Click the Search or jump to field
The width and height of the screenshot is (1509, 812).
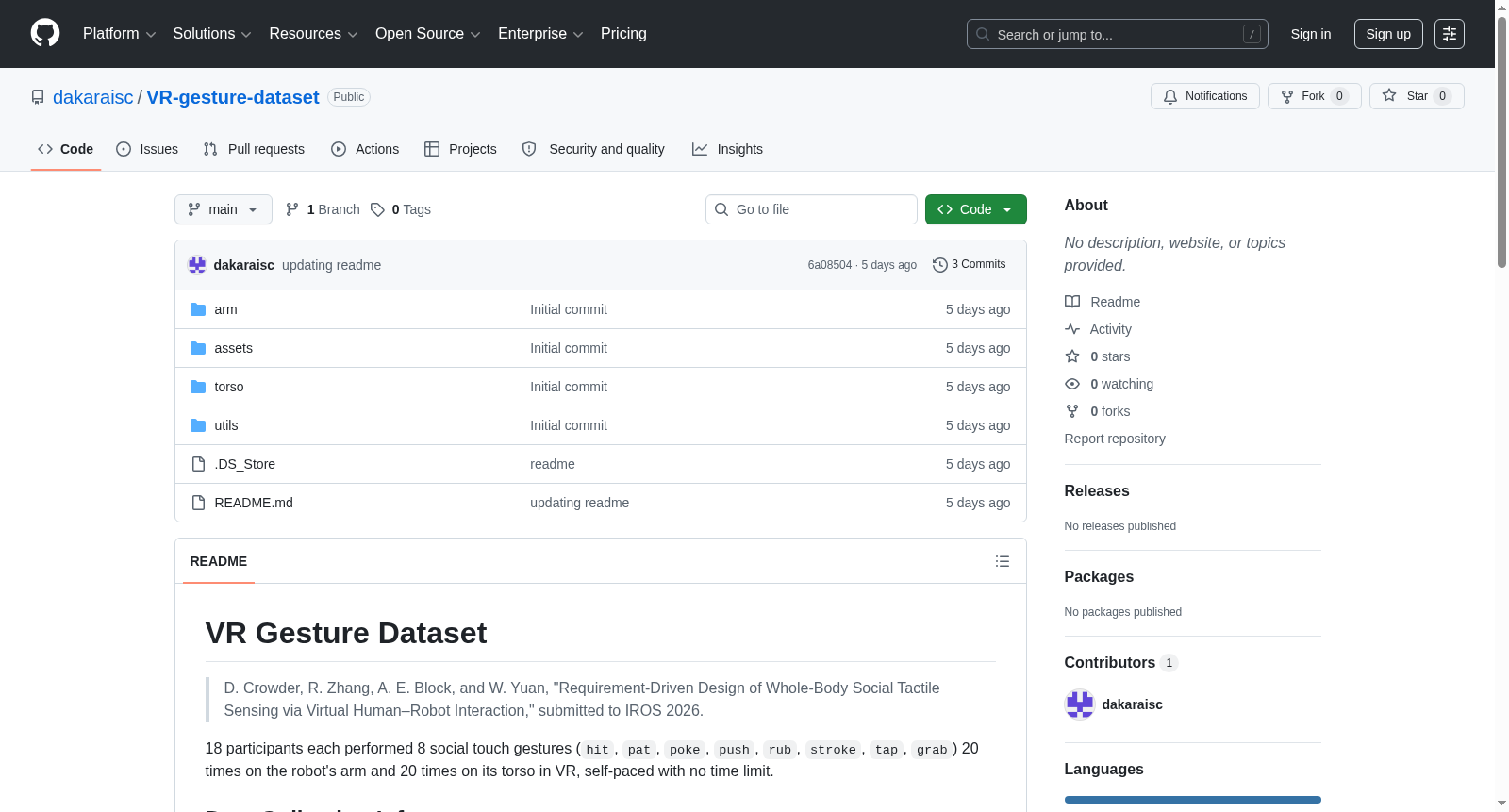(x=1118, y=34)
